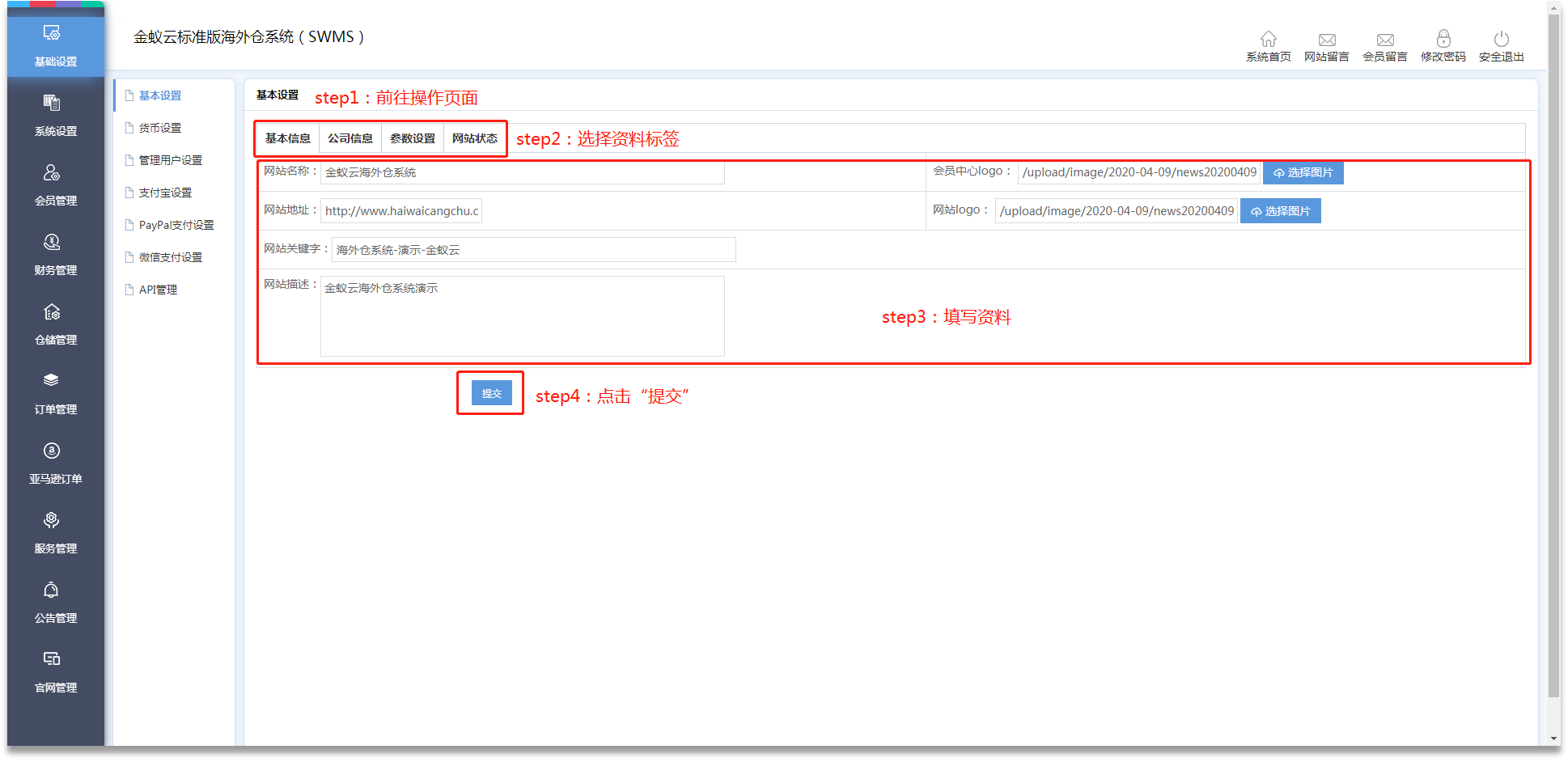The width and height of the screenshot is (1568, 762).
Task: Open the 网站留言 envelope icon
Action: [x=1326, y=40]
